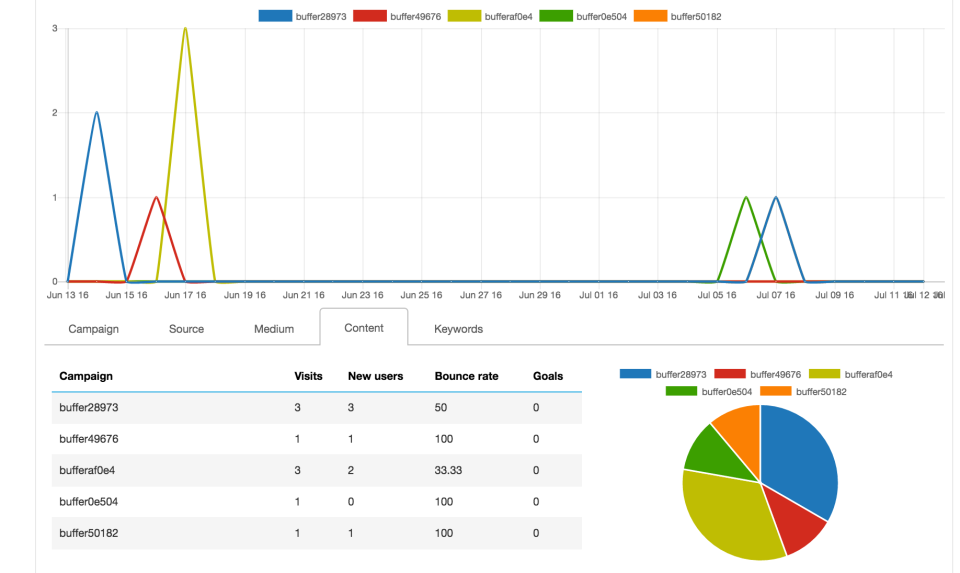Screen dimensions: 960x573
Task: Click the Campaign column header
Action: (86, 376)
